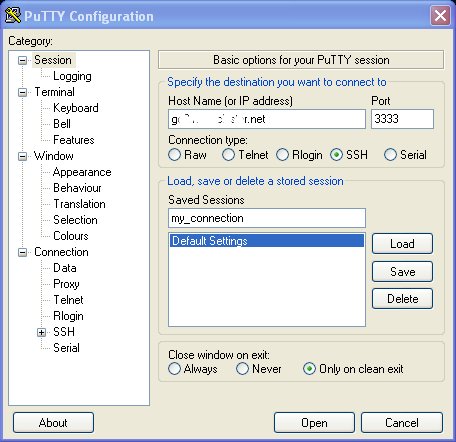Collapse the Session tree node
Viewport: 456px width, 442px height.
pyautogui.click(x=22, y=60)
